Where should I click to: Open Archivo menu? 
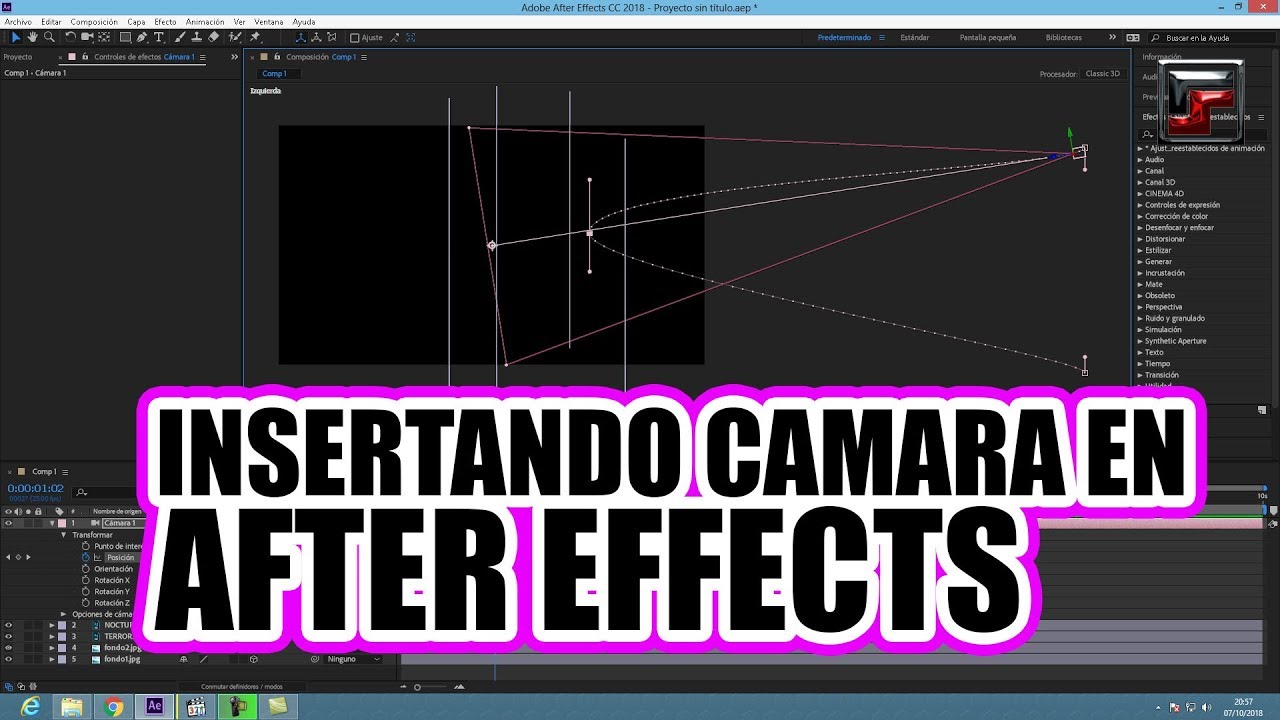(18, 22)
